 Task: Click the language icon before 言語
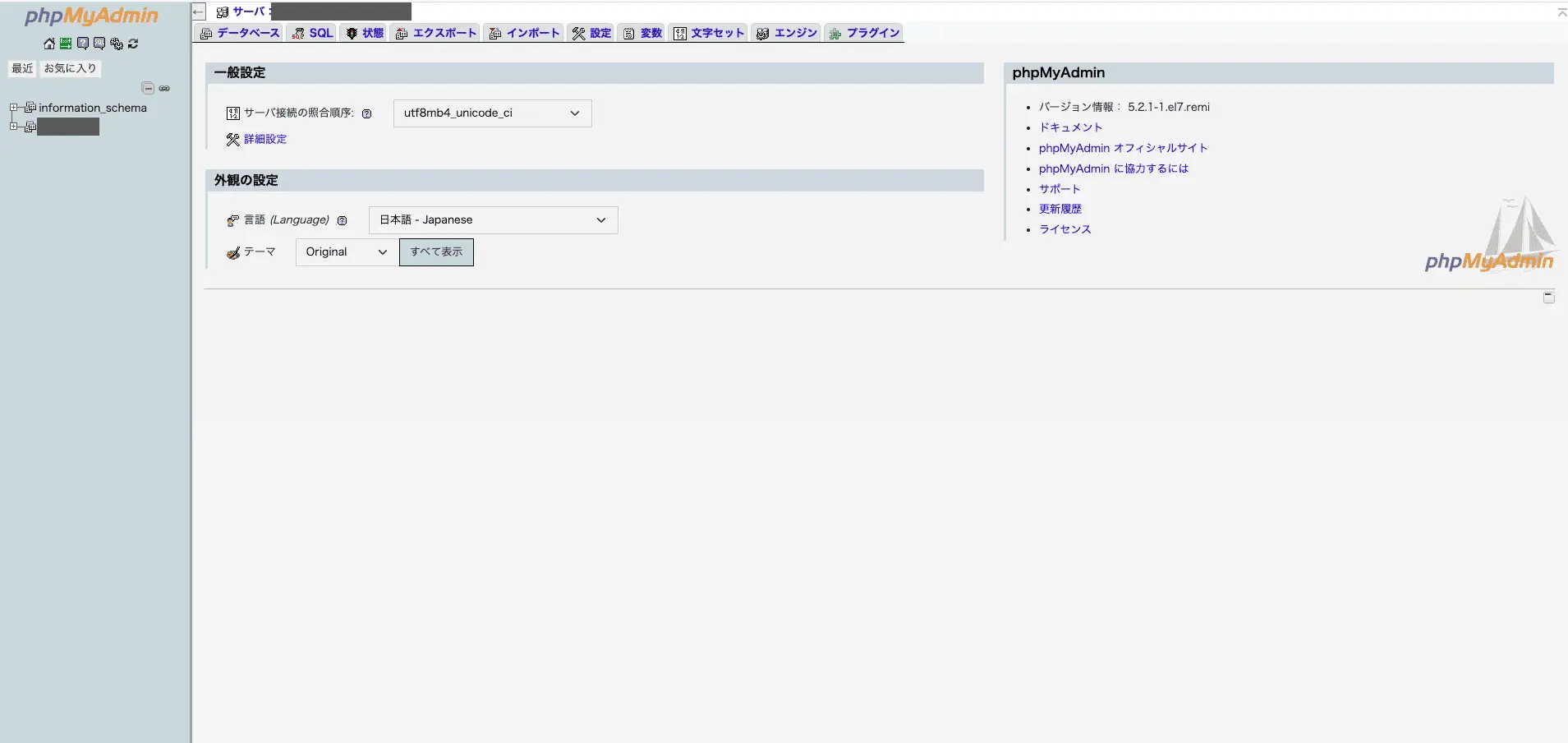[233, 220]
